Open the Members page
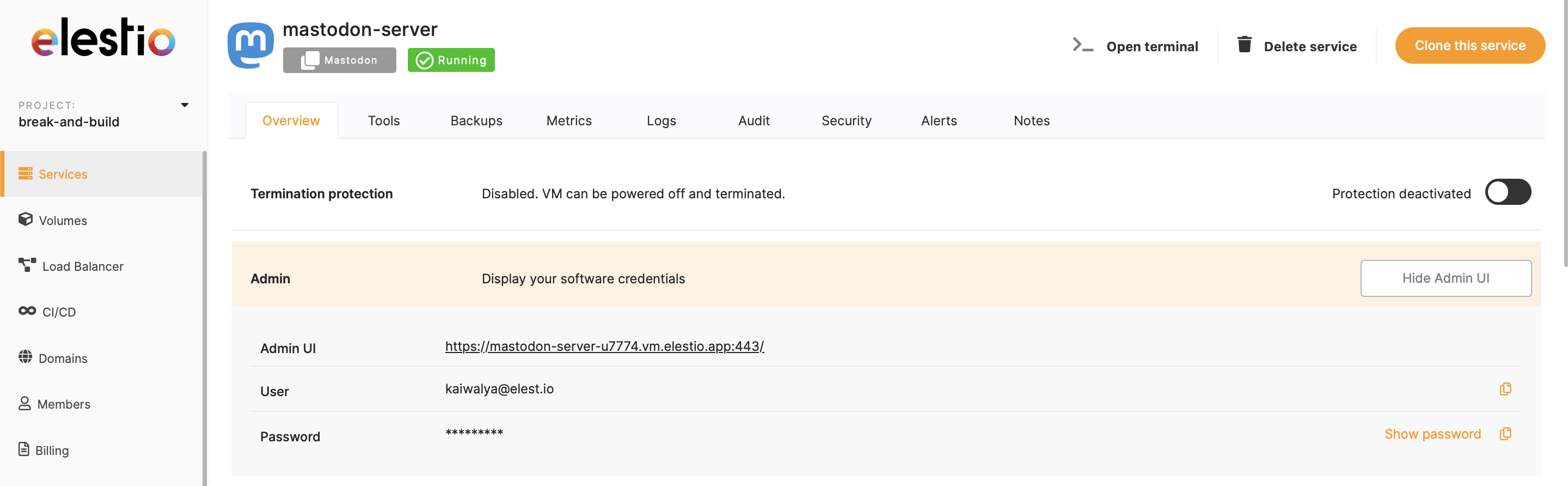 [63, 404]
